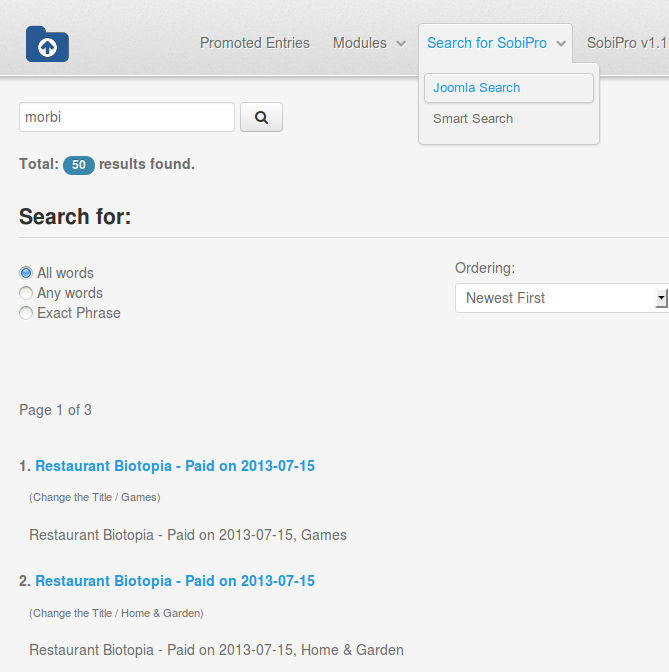
Task: Click the 'Search for:' heading
Action: coord(75,216)
